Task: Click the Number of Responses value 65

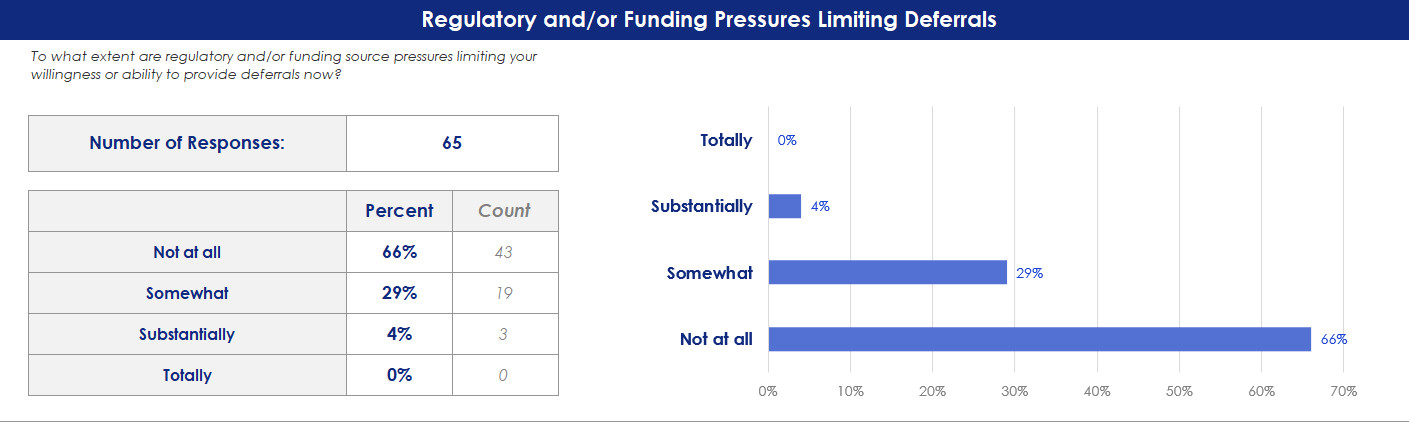Action: (452, 143)
